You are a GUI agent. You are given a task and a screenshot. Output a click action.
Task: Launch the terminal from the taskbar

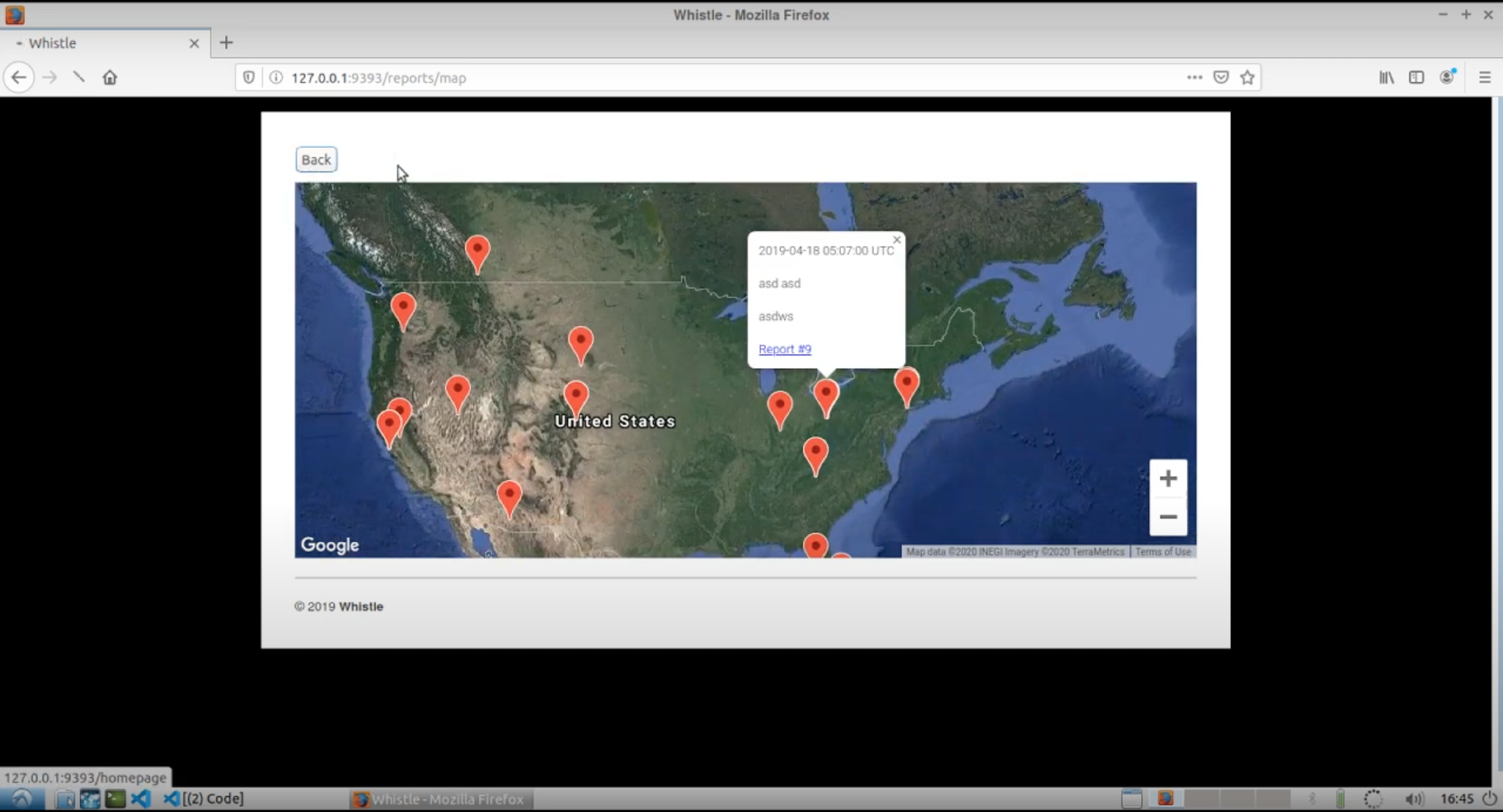[x=115, y=799]
